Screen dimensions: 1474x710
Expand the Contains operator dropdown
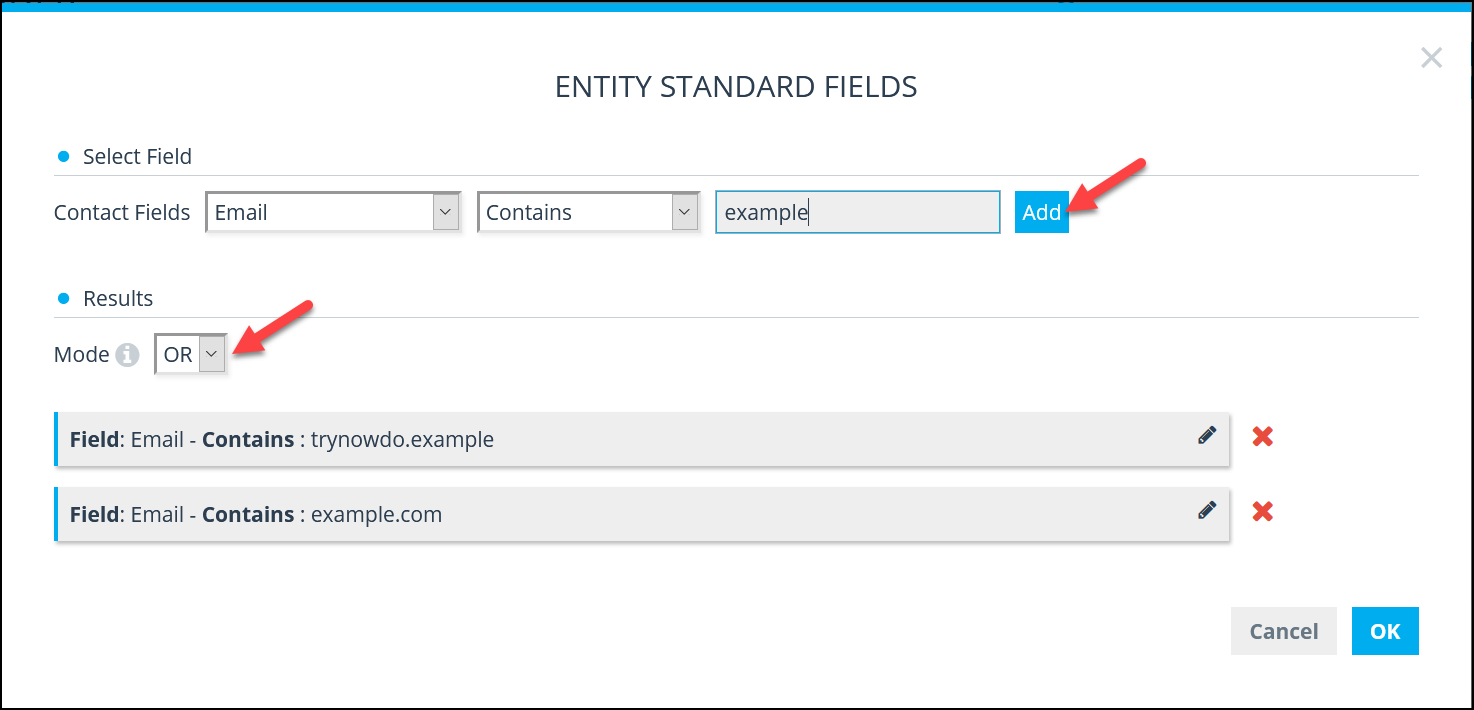coord(588,212)
